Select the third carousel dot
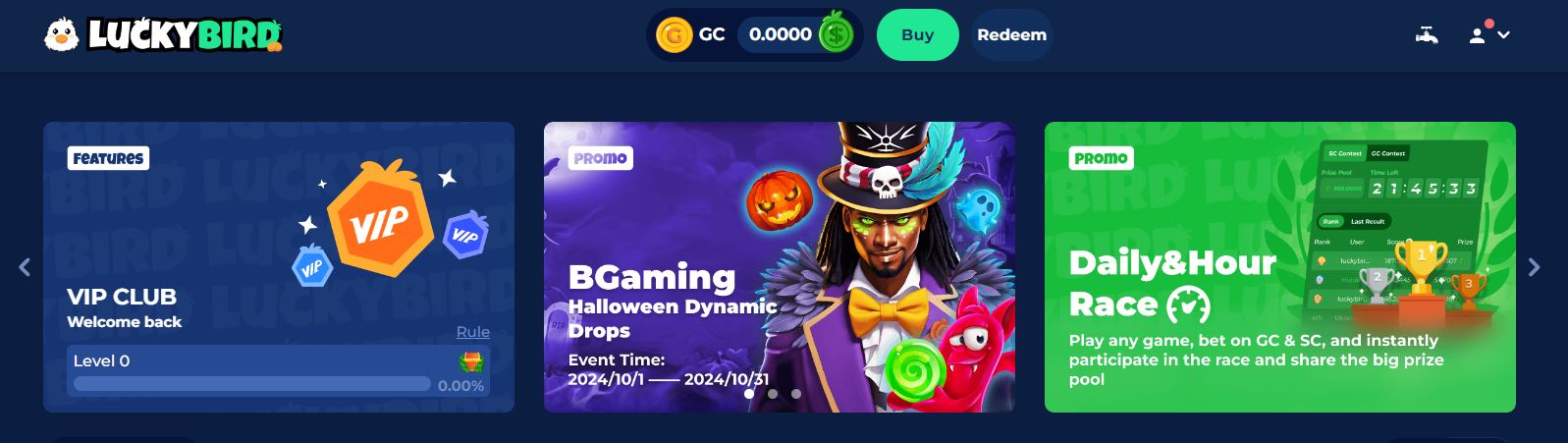This screenshot has height=443, width=1568. click(x=796, y=394)
